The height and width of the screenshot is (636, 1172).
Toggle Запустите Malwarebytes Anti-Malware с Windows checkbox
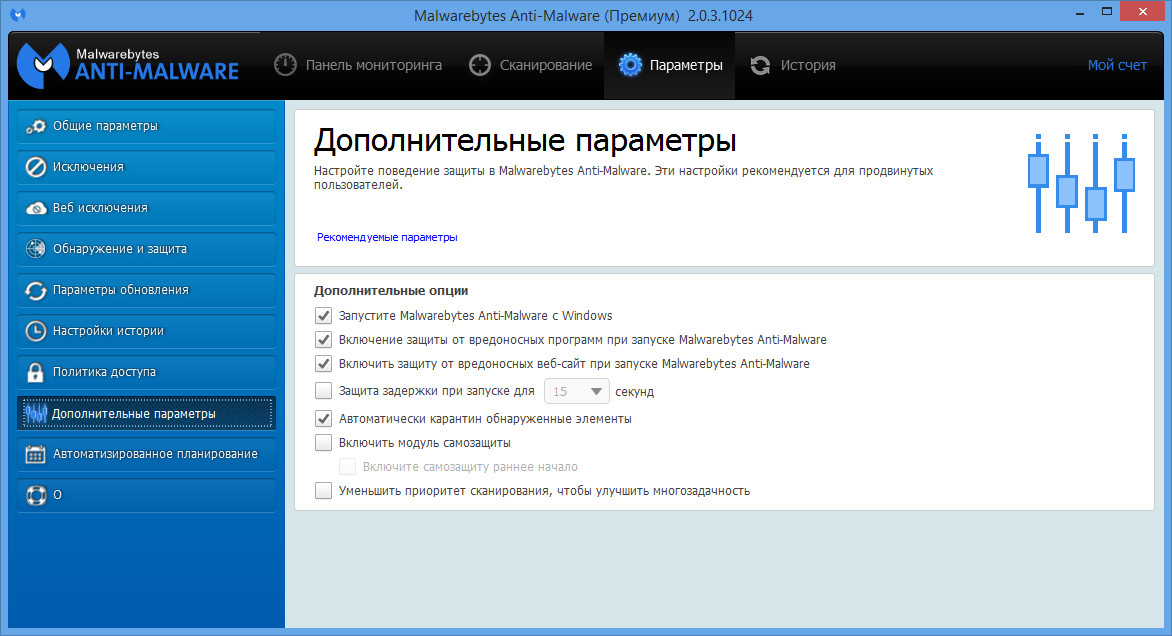(323, 315)
